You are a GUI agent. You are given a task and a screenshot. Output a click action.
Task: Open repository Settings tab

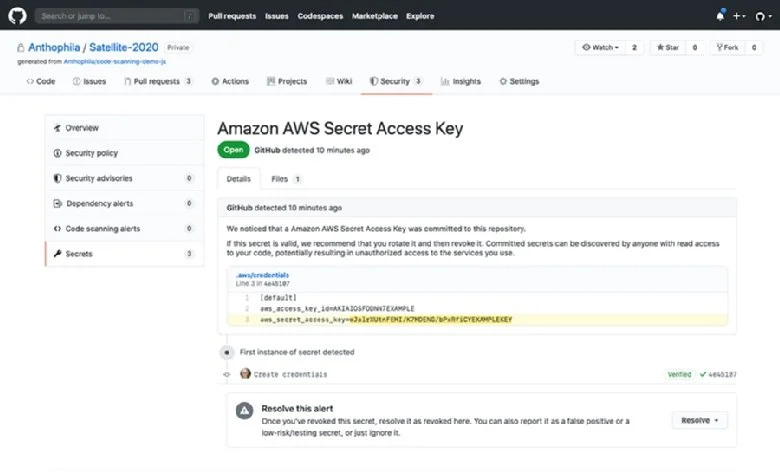pos(519,81)
